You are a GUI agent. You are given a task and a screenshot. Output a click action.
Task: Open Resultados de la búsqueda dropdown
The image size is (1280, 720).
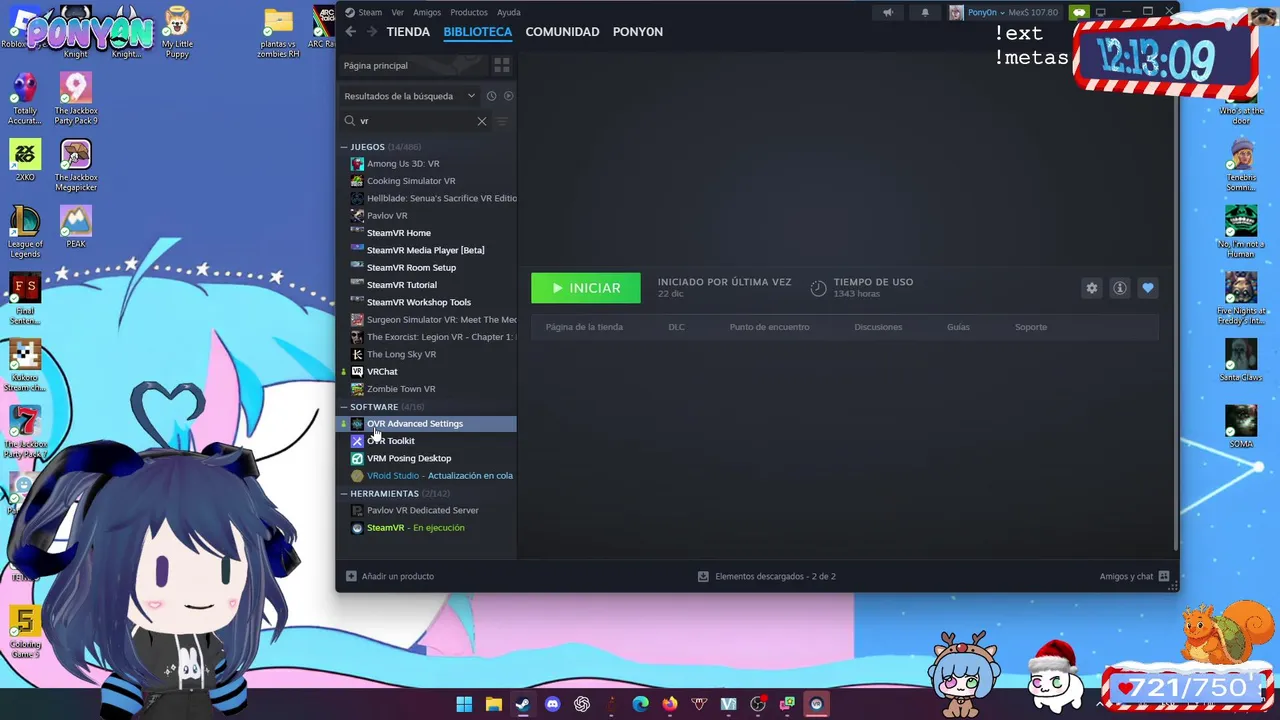(x=410, y=96)
